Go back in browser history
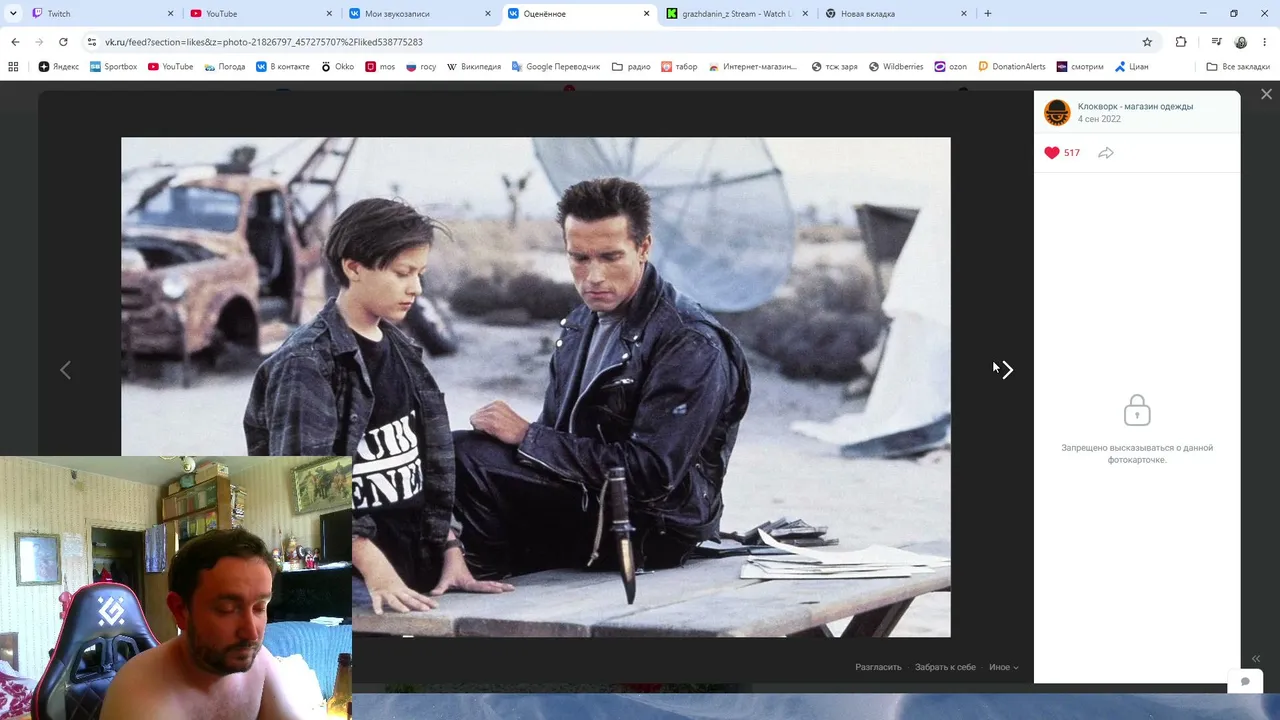This screenshot has height=720, width=1280. coord(15,42)
